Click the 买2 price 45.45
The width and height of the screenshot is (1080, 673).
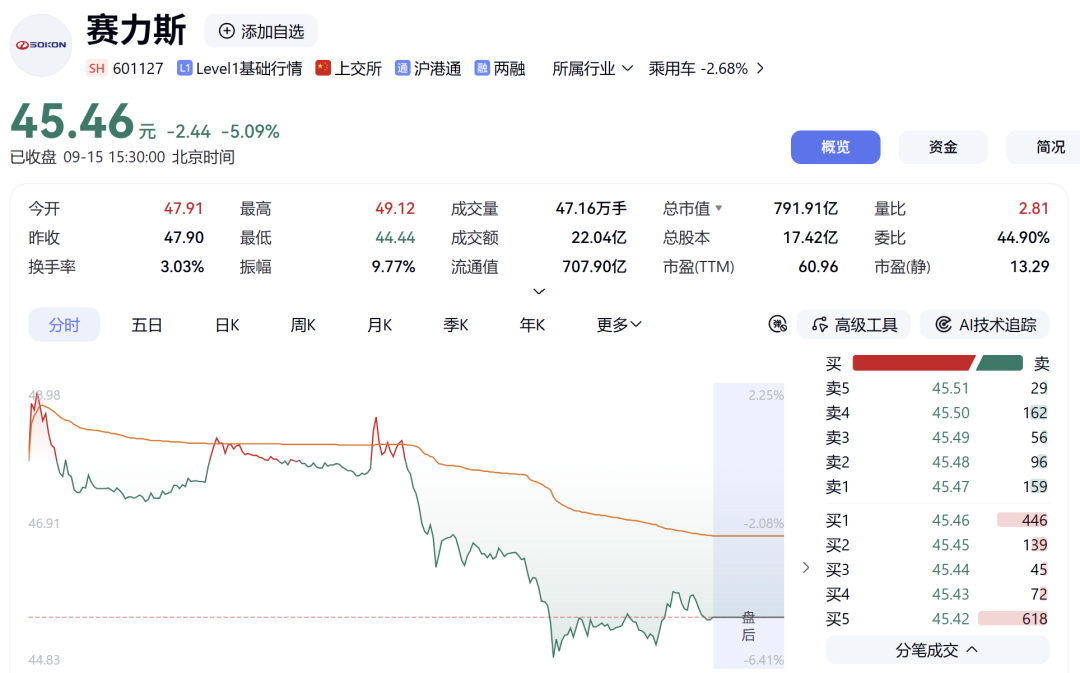click(x=951, y=546)
